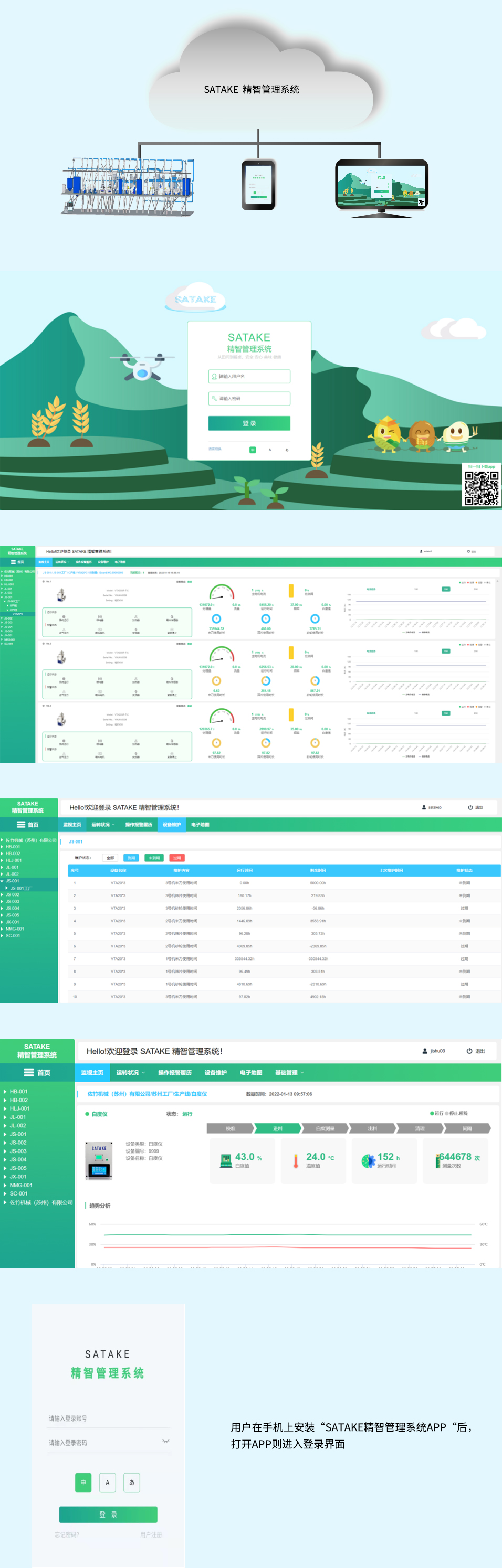Click the tablet device icon in system diagram
This screenshot has width=502, height=1568.
pyautogui.click(x=258, y=185)
